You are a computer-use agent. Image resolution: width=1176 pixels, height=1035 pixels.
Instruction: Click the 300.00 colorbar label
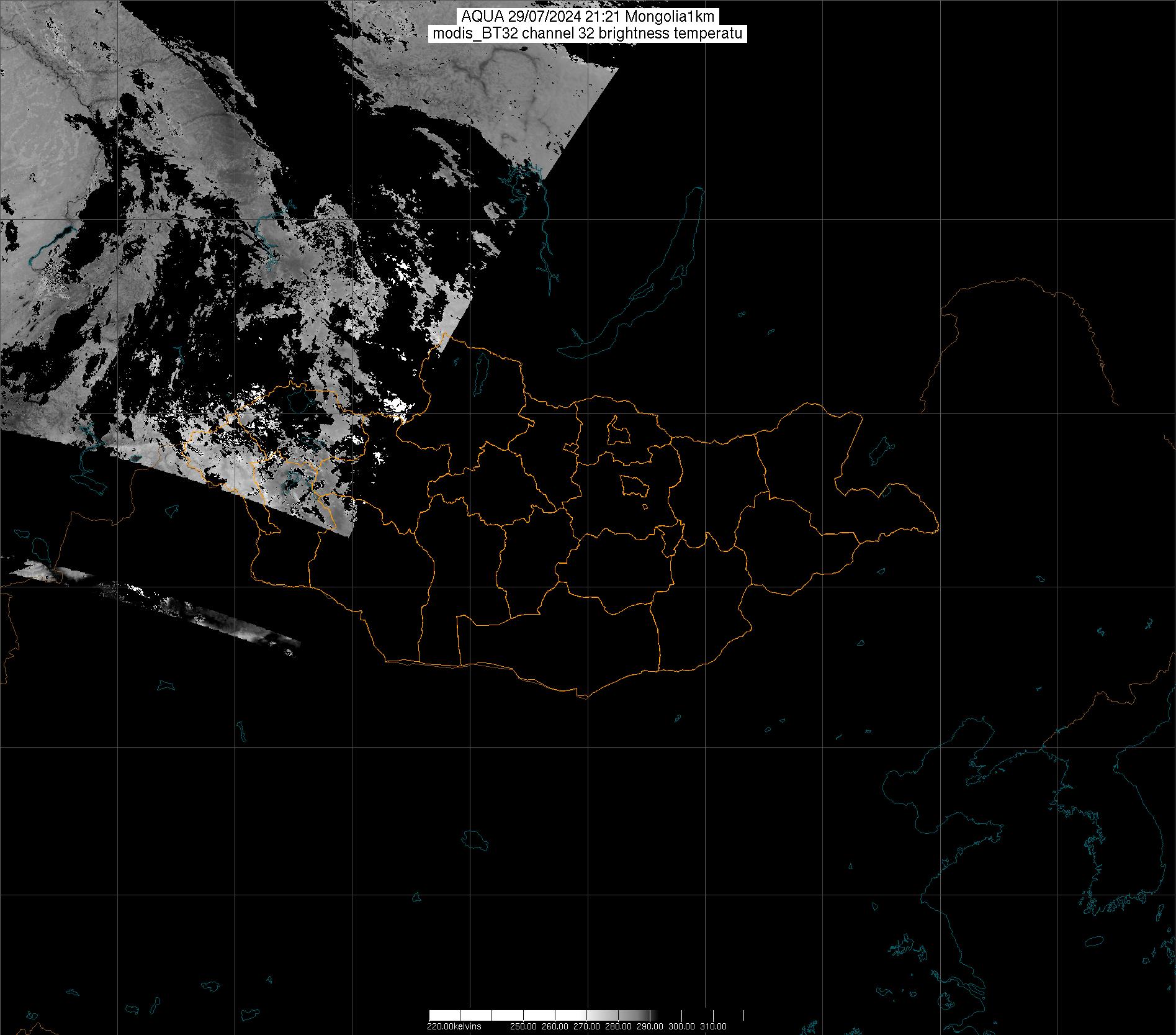[681, 1026]
